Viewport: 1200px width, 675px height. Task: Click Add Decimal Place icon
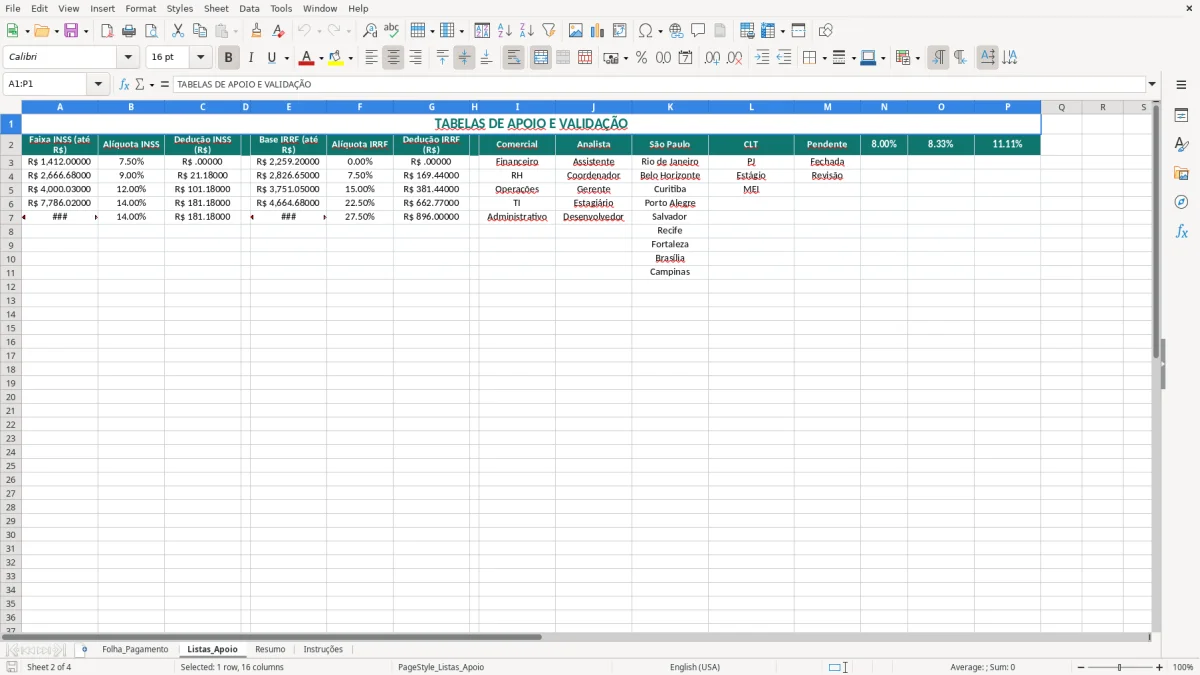point(712,58)
